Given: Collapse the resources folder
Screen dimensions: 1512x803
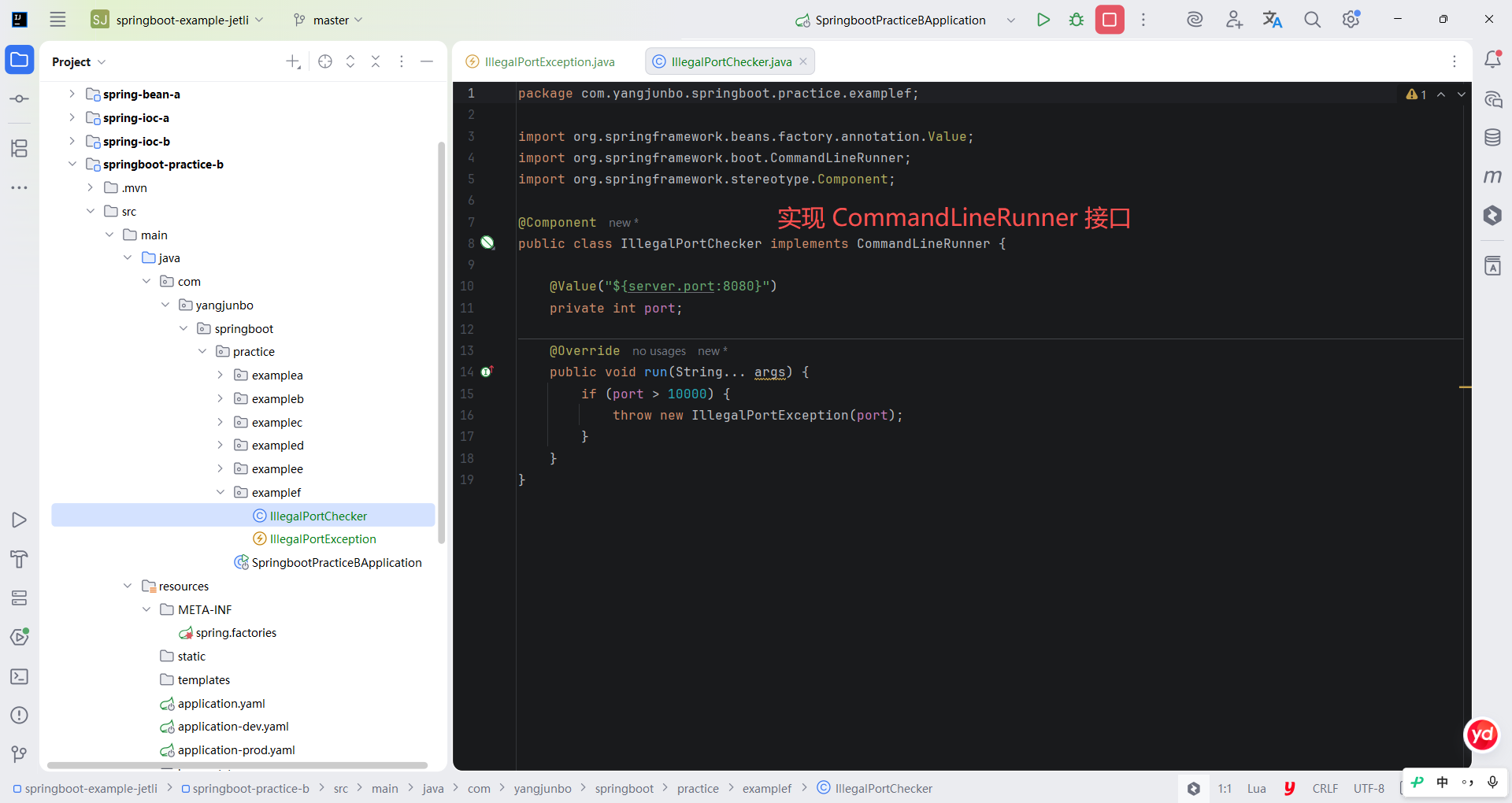Looking at the screenshot, I should [128, 586].
